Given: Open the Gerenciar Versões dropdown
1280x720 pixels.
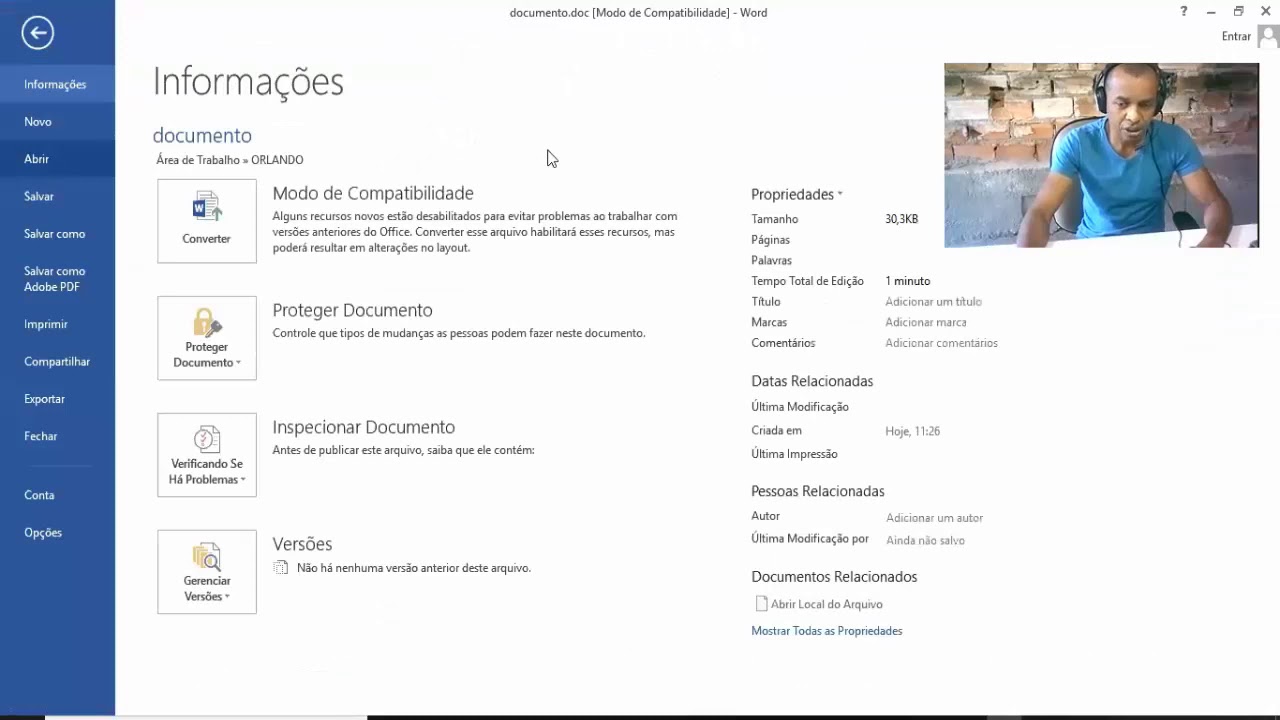Looking at the screenshot, I should click(206, 572).
